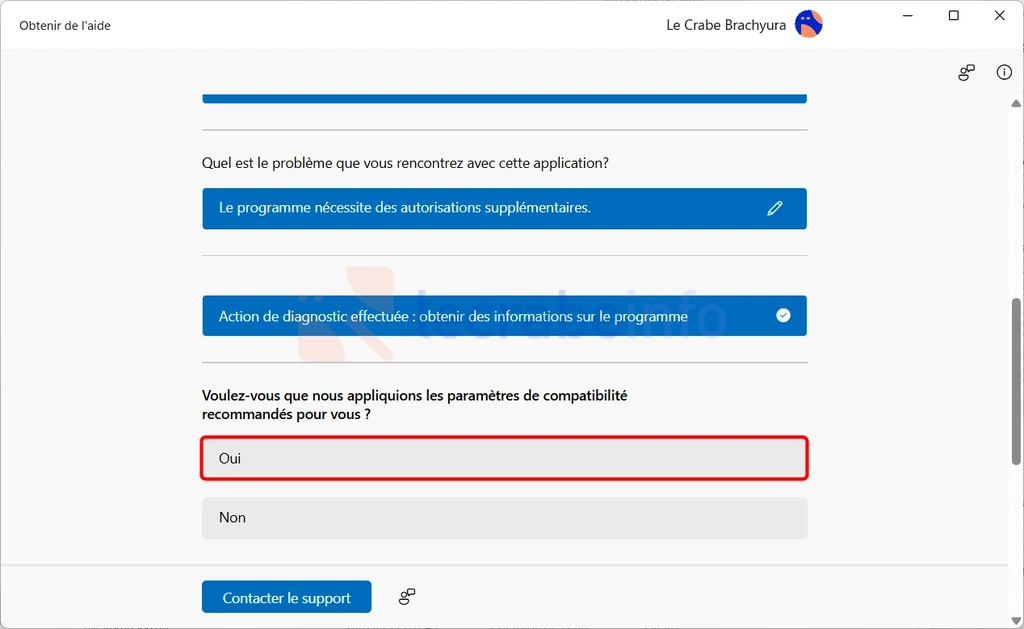1024x629 pixels.
Task: Click the Le Crabe Brachyura profile avatar
Action: pos(808,25)
